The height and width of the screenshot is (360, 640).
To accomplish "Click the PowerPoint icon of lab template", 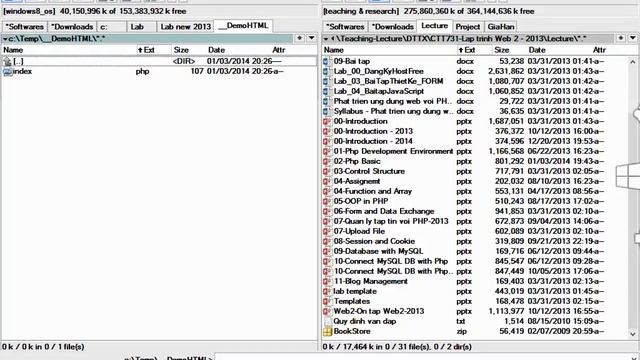I will point(327,291).
